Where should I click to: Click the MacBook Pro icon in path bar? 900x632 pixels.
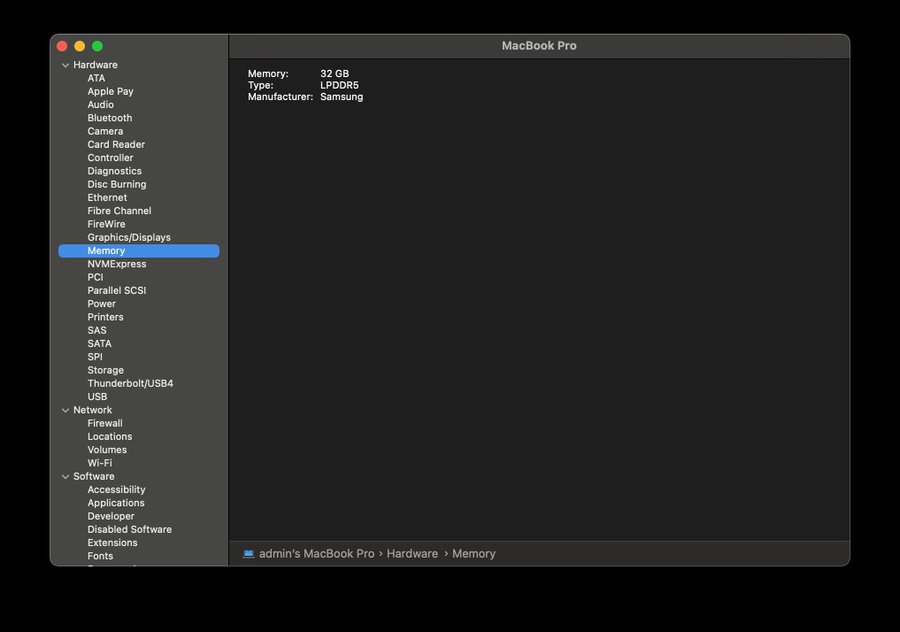pyautogui.click(x=249, y=554)
